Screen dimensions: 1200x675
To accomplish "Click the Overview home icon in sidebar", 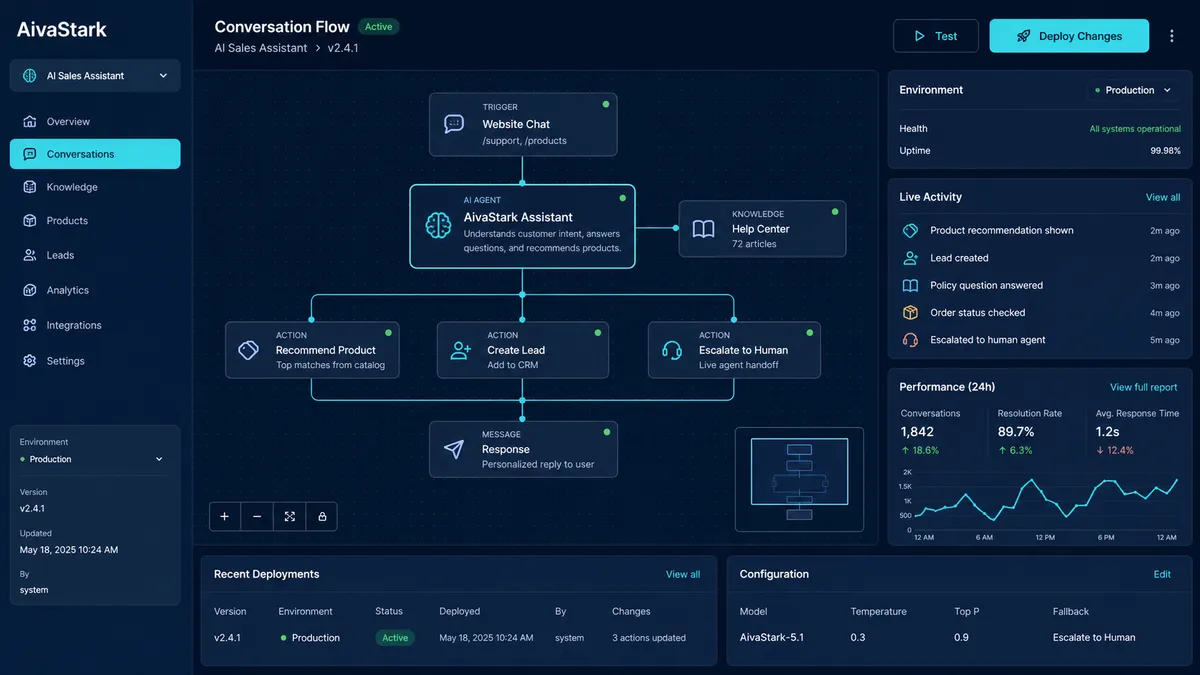I will tap(28, 121).
